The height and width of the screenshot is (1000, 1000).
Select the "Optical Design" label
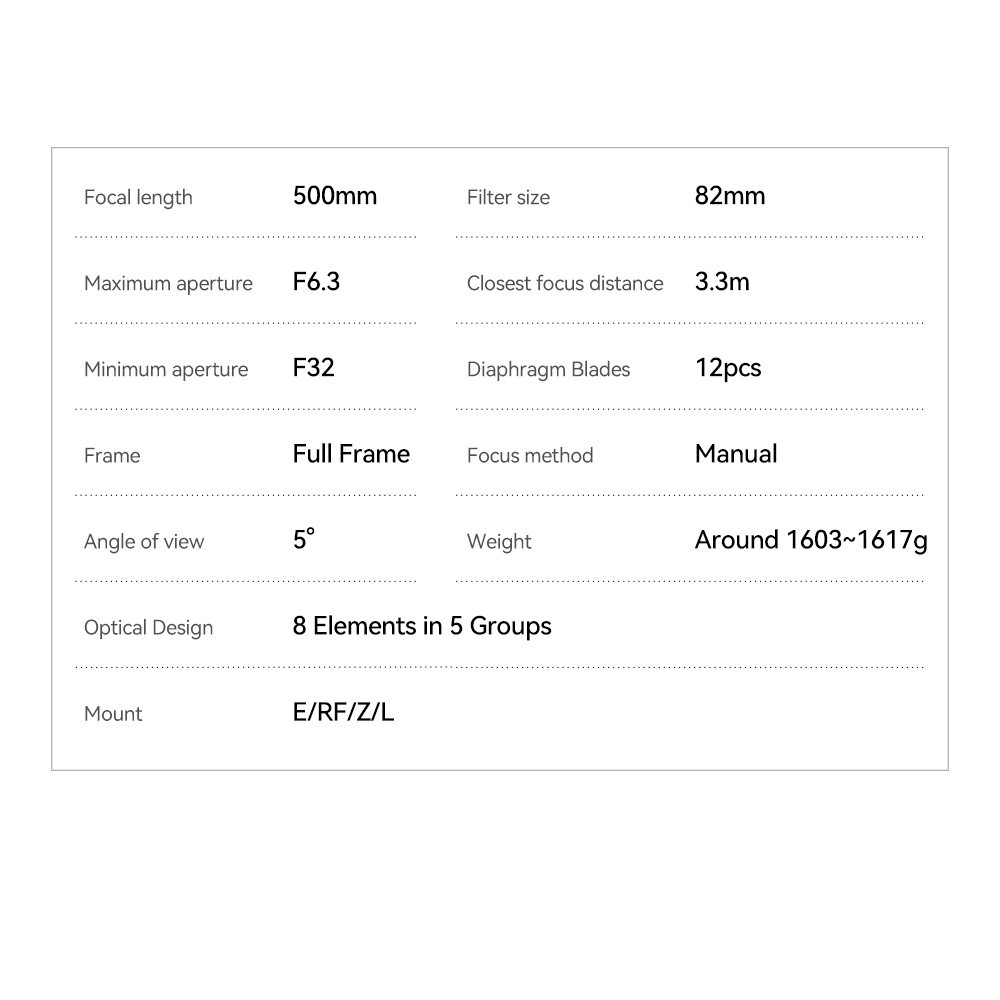coord(148,628)
